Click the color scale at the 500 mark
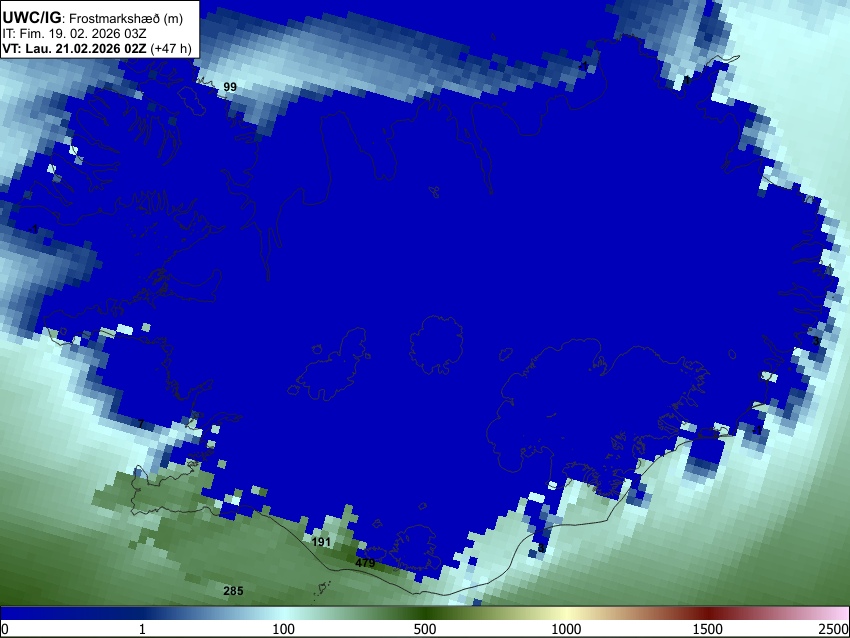Screen dimensions: 850x638 (425, 629)
